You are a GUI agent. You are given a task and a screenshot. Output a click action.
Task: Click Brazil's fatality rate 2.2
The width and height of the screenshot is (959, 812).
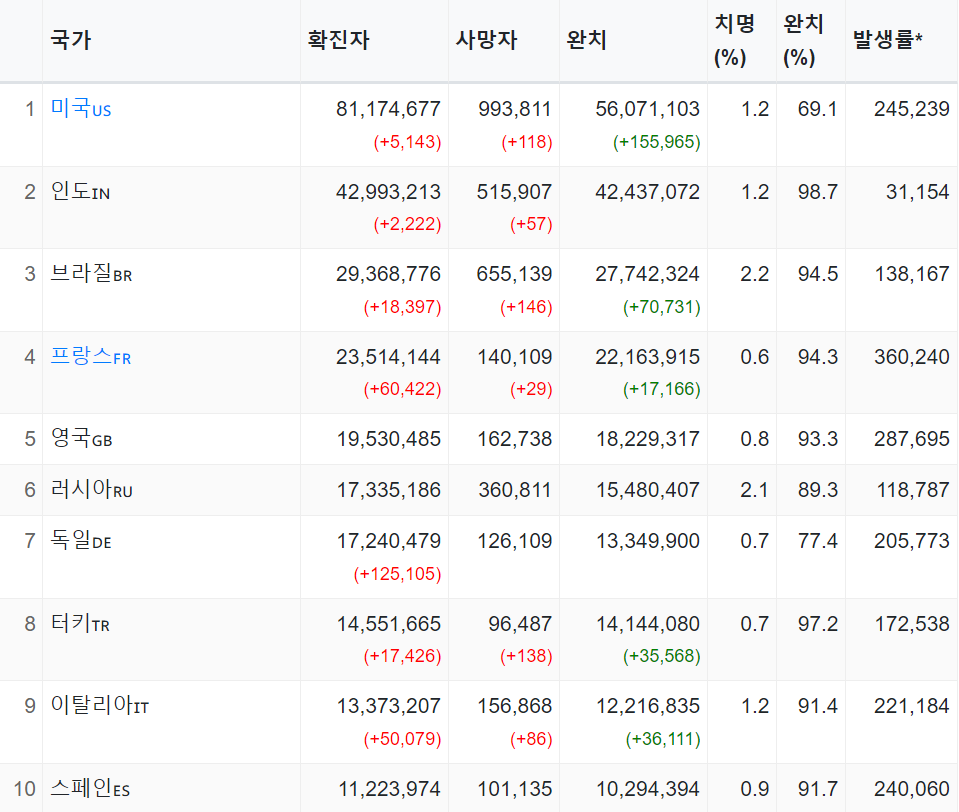click(x=755, y=274)
